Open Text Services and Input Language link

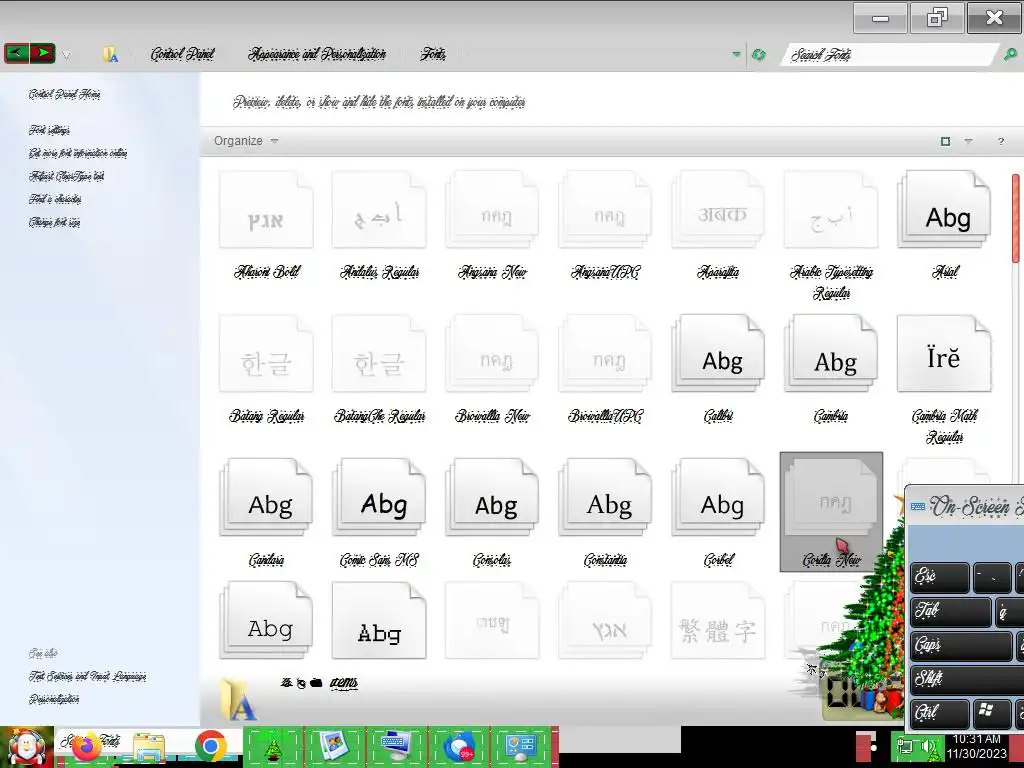tap(87, 676)
